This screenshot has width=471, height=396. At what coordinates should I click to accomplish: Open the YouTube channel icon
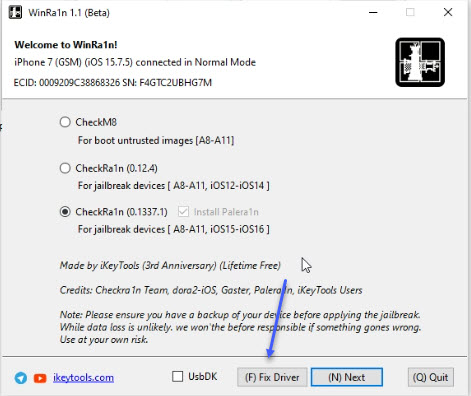coord(40,378)
